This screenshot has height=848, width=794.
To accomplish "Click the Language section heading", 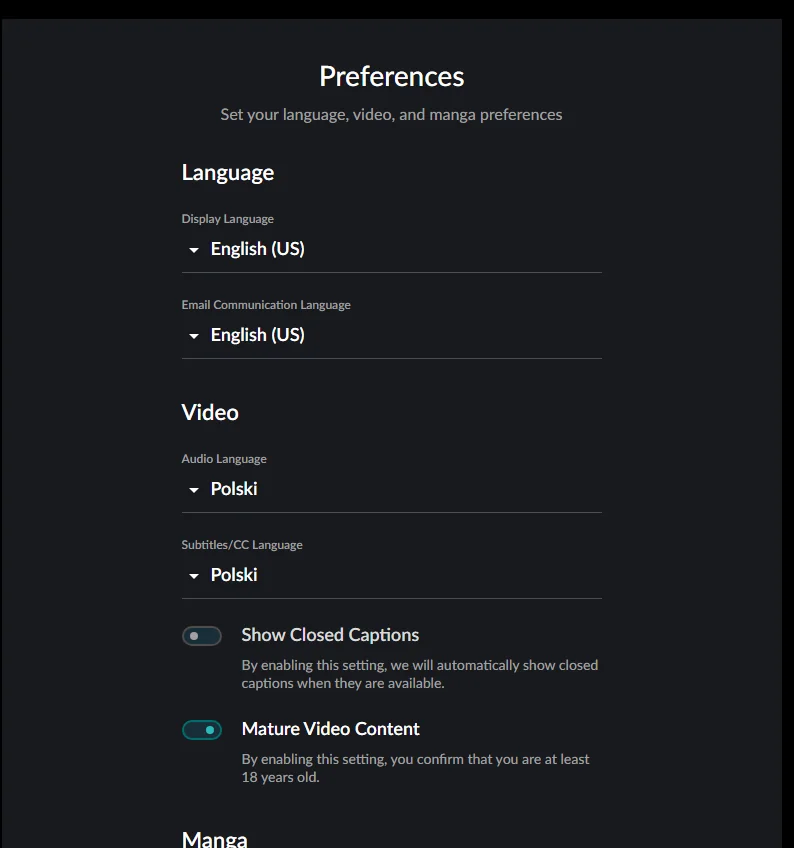I will (x=227, y=173).
